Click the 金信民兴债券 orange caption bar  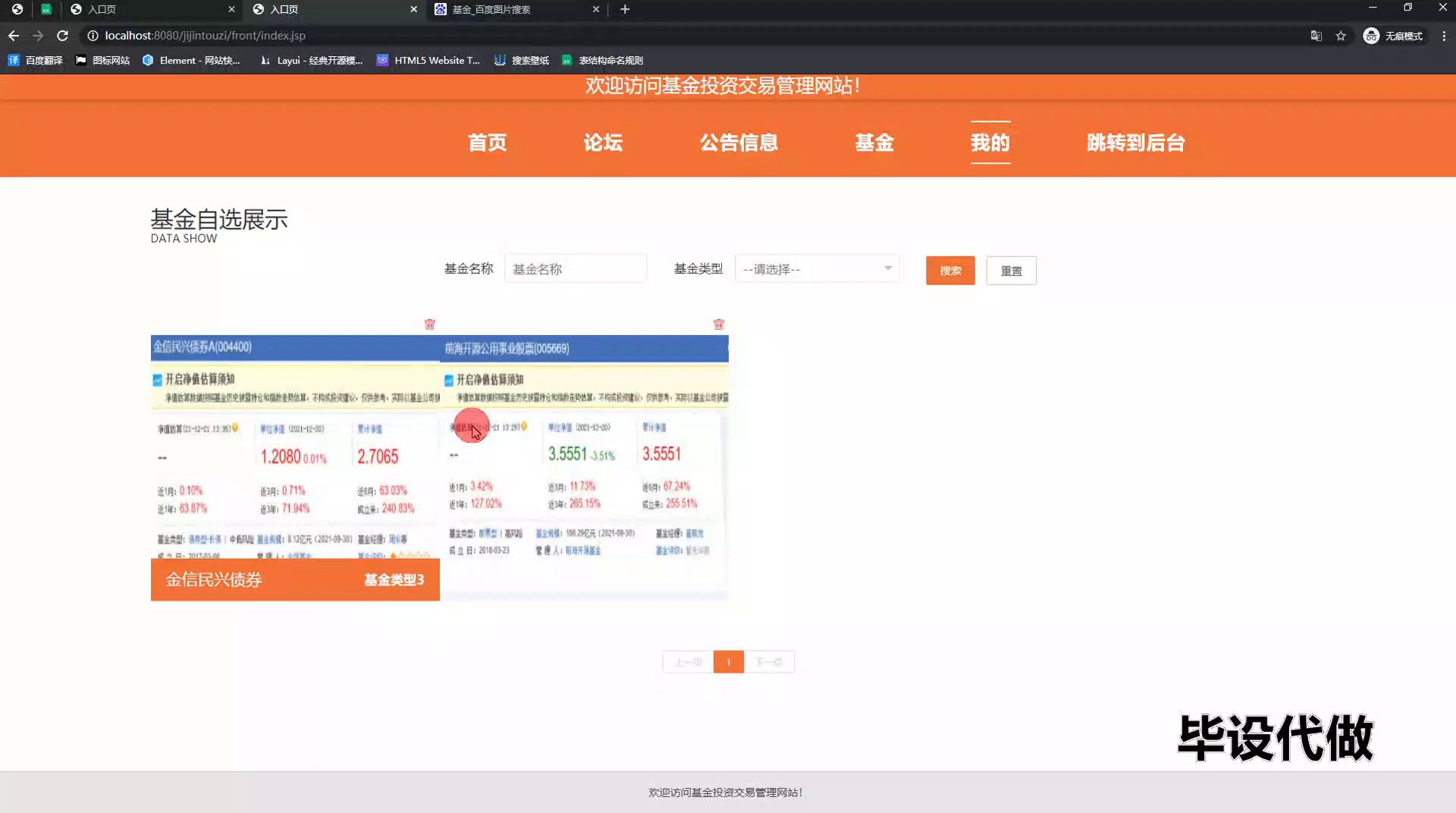(295, 580)
